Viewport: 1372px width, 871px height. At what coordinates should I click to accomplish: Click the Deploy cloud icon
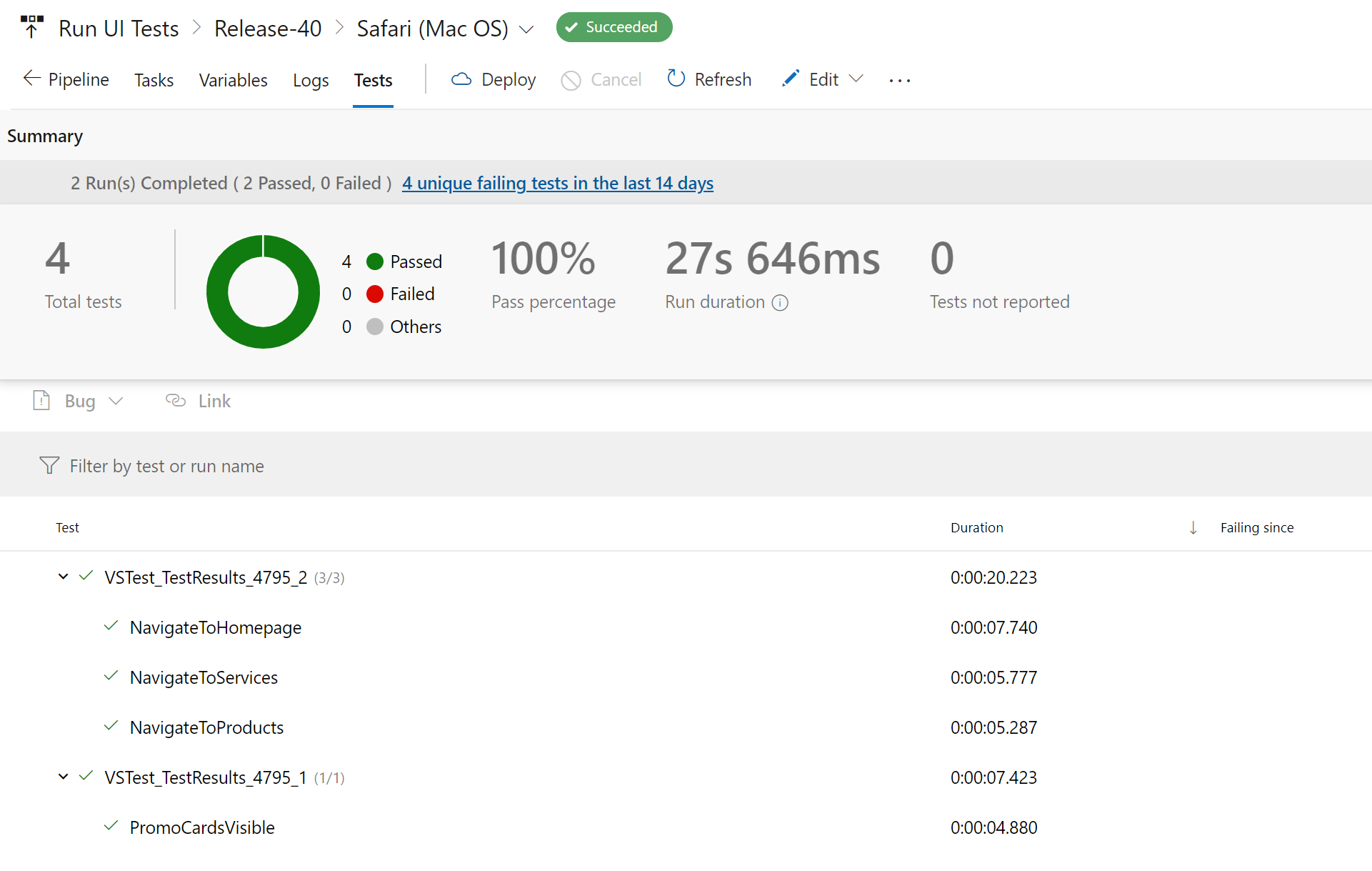click(x=461, y=79)
